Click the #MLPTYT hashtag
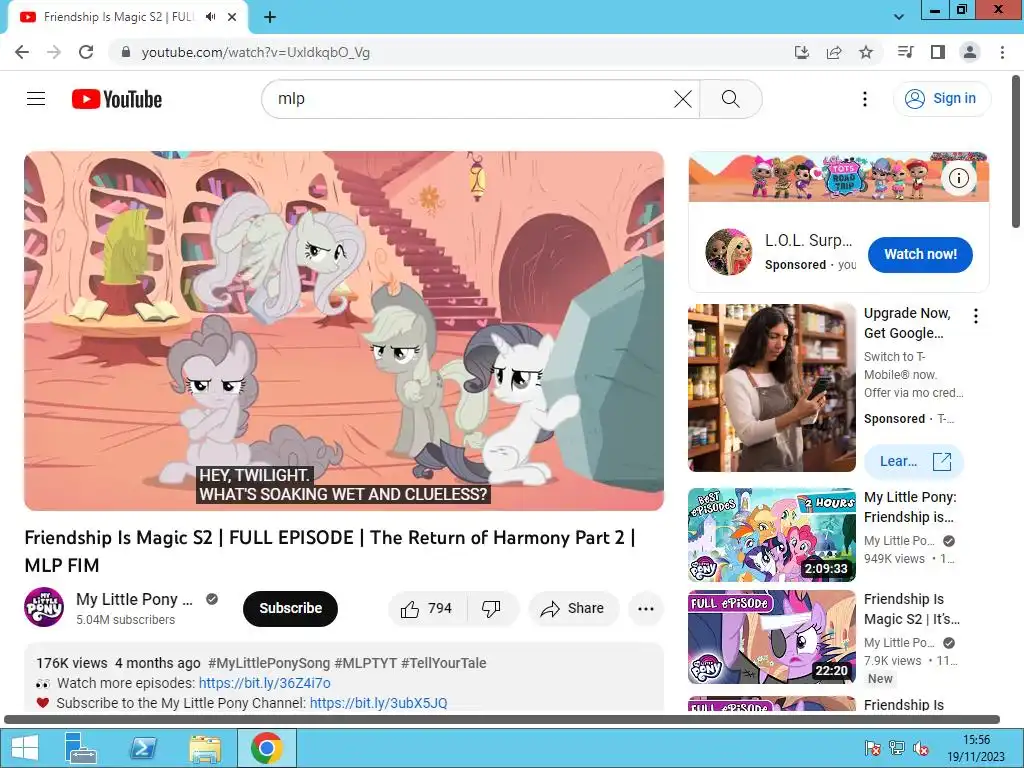Viewport: 1024px width, 768px height. click(366, 663)
